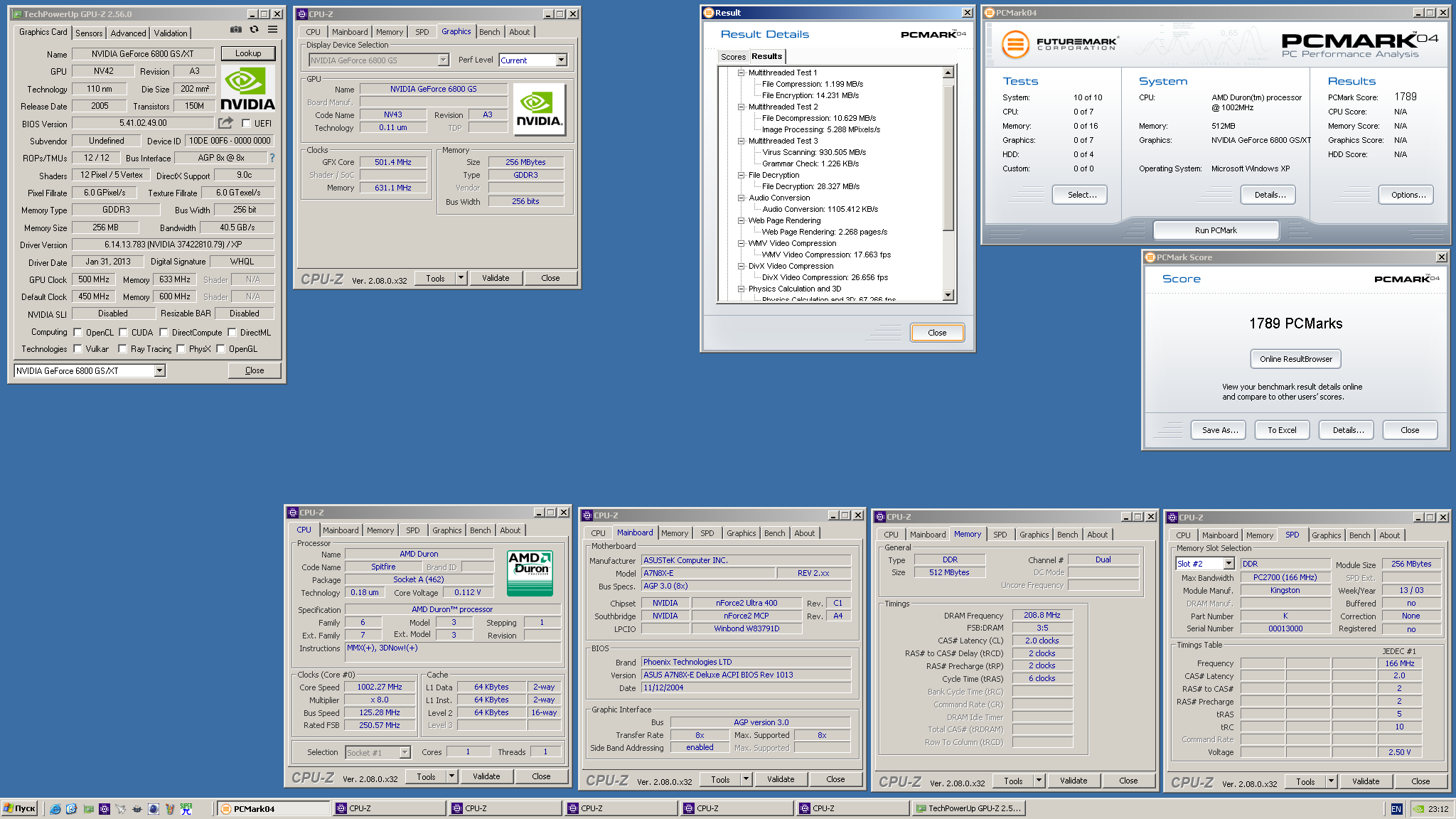Click the Lookup button in GPU-Z
The width and height of the screenshot is (1456, 819).
pos(248,53)
